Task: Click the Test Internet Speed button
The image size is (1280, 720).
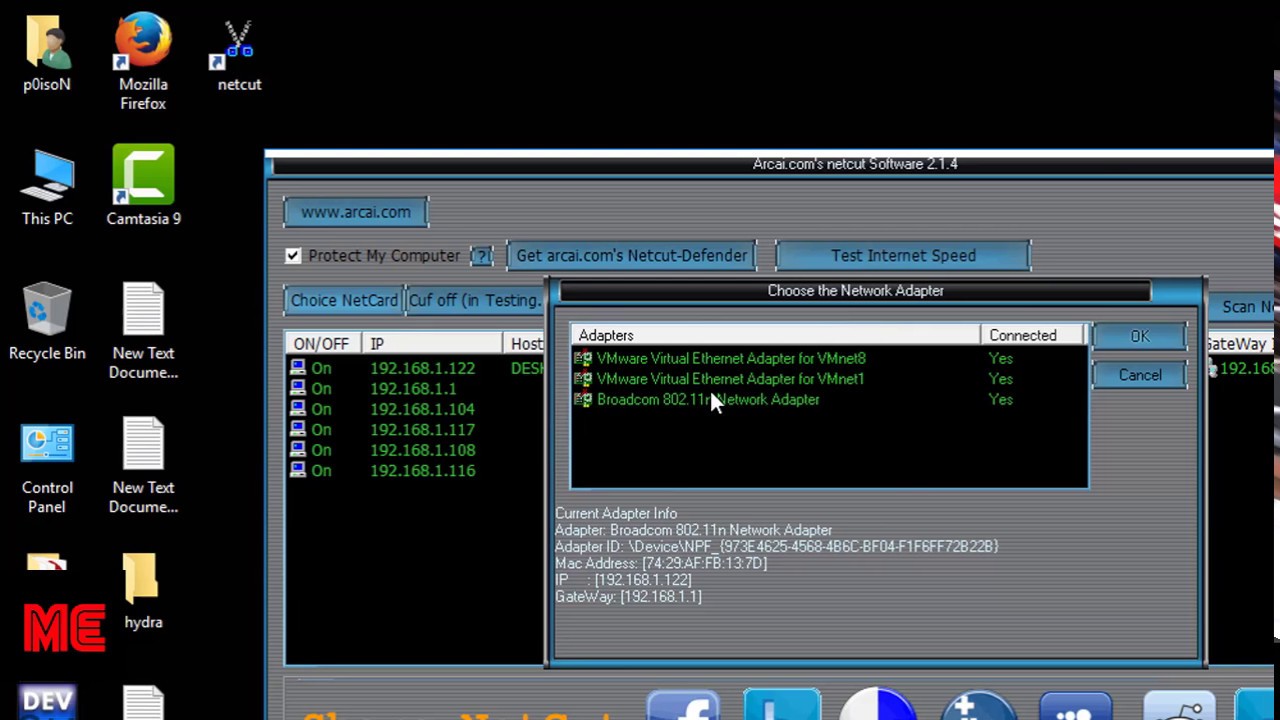Action: click(903, 256)
